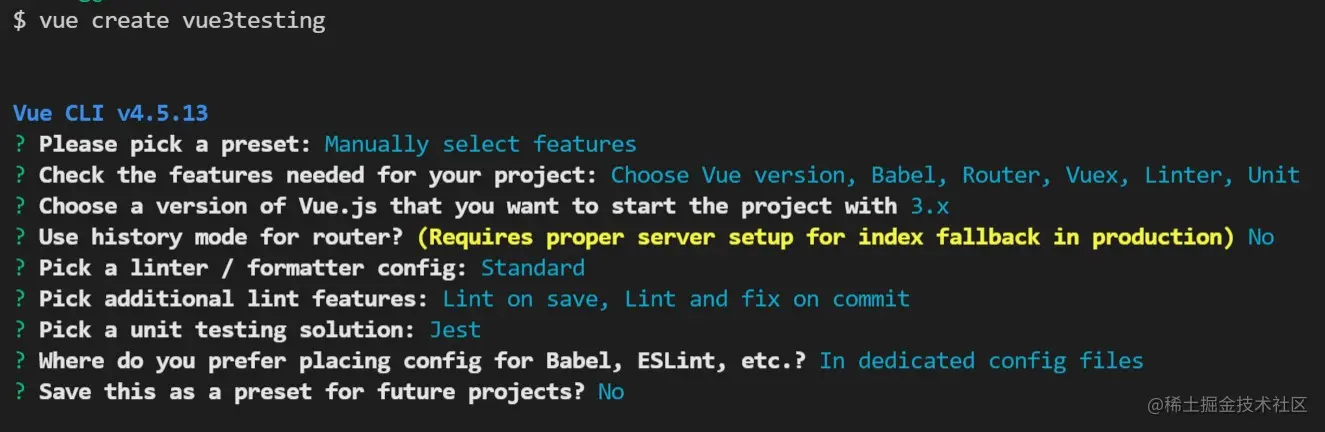This screenshot has width=1325, height=432.
Task: Click the 'No' answer for saving preset
Action: tap(611, 392)
